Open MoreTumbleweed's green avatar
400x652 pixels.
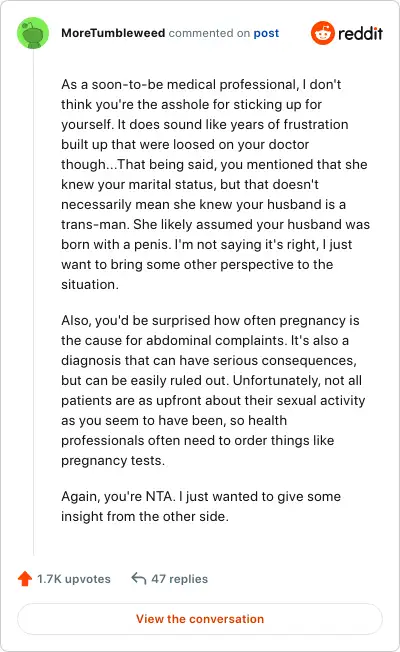[33, 33]
